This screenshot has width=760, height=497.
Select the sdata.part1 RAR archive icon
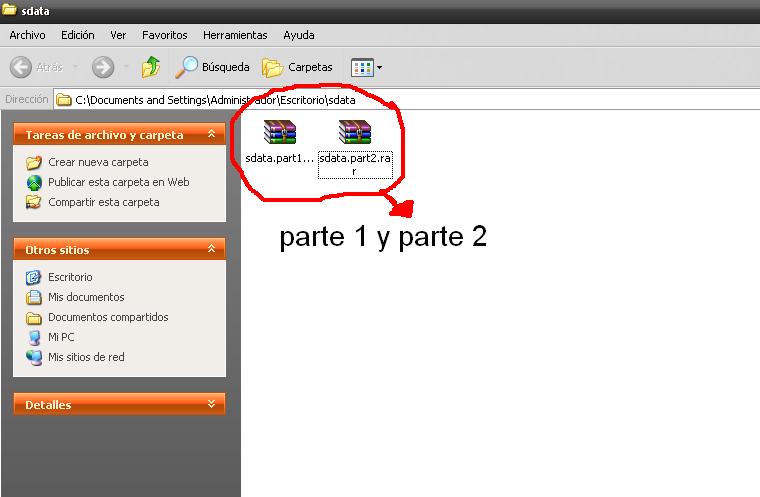point(280,132)
